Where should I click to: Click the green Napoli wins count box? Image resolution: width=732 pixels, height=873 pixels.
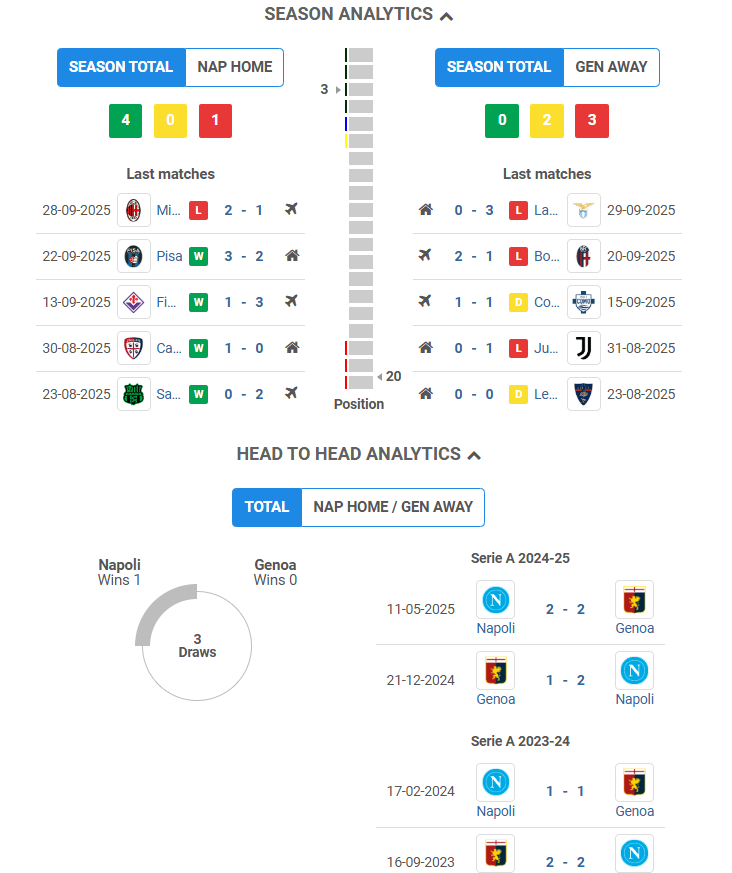(x=125, y=121)
